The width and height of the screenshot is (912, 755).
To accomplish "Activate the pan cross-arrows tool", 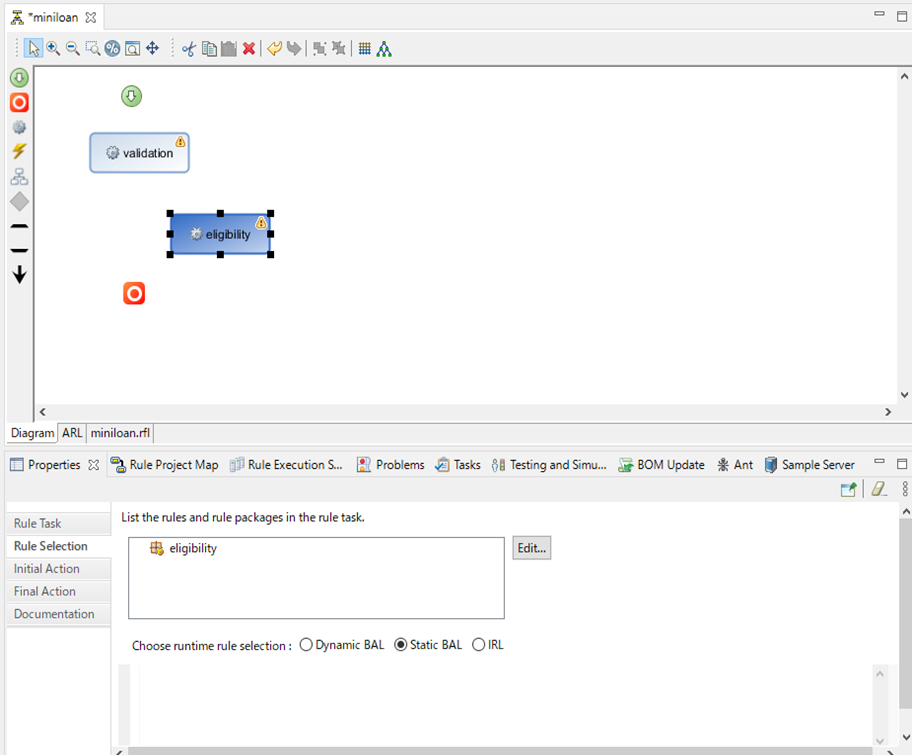I will point(152,48).
